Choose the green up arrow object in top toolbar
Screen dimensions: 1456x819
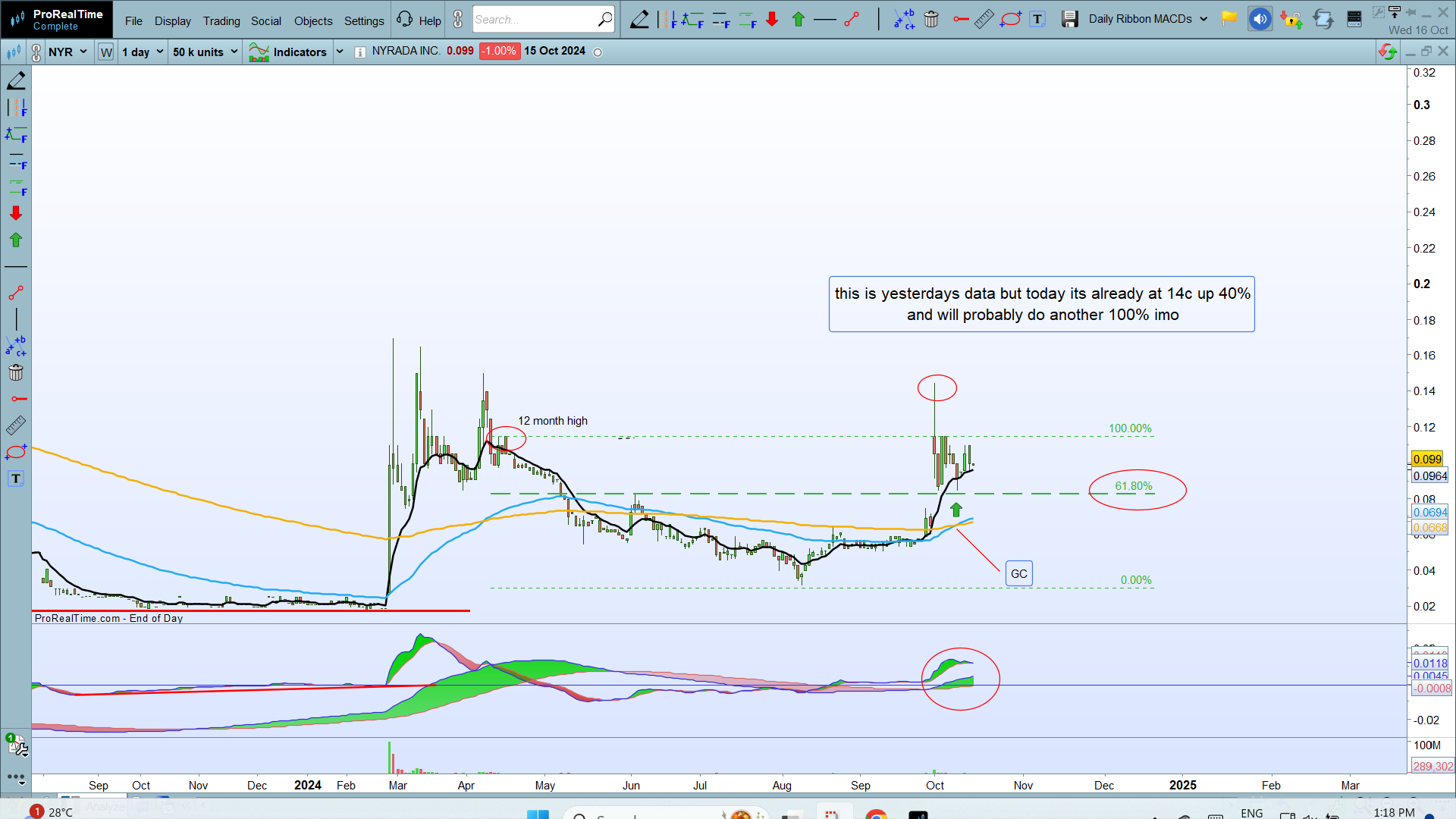point(799,20)
